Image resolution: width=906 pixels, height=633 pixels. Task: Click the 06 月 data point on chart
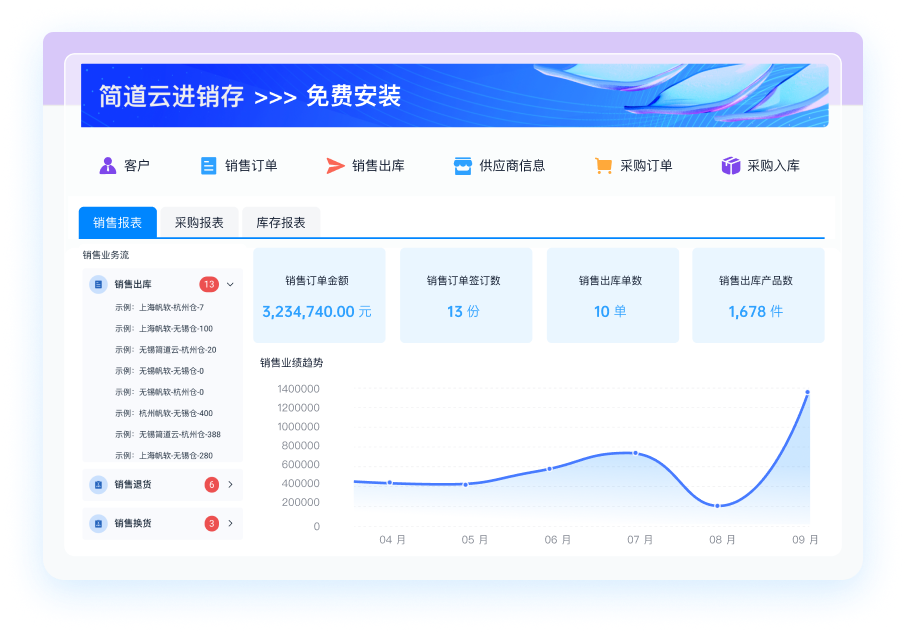coord(549,469)
